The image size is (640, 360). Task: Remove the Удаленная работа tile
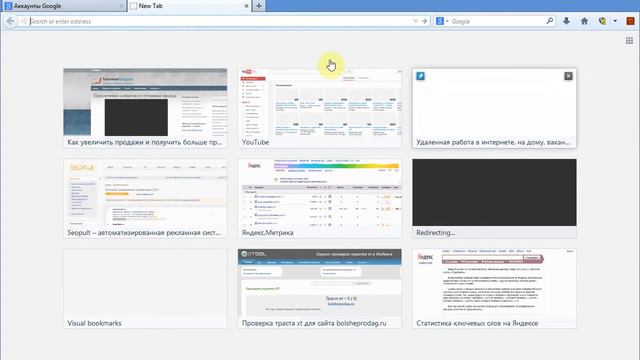point(568,76)
